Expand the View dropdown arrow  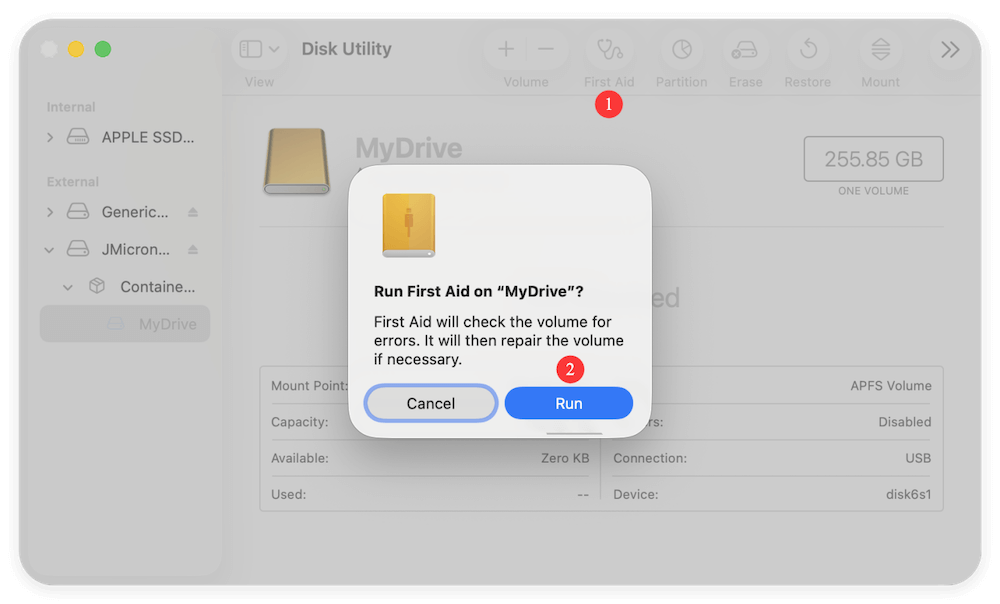(274, 48)
